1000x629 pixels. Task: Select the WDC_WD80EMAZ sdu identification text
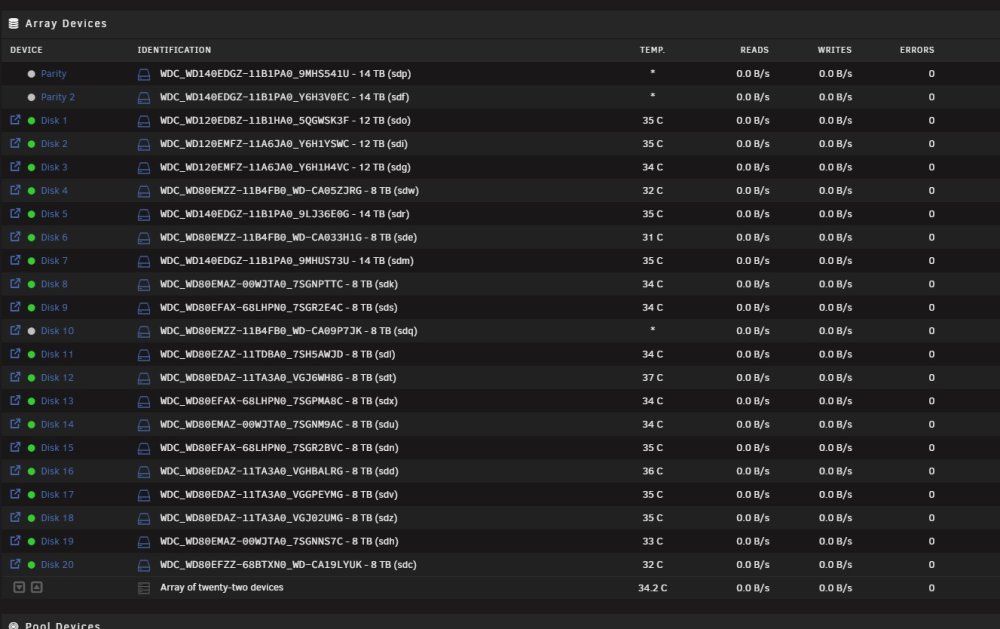click(279, 424)
